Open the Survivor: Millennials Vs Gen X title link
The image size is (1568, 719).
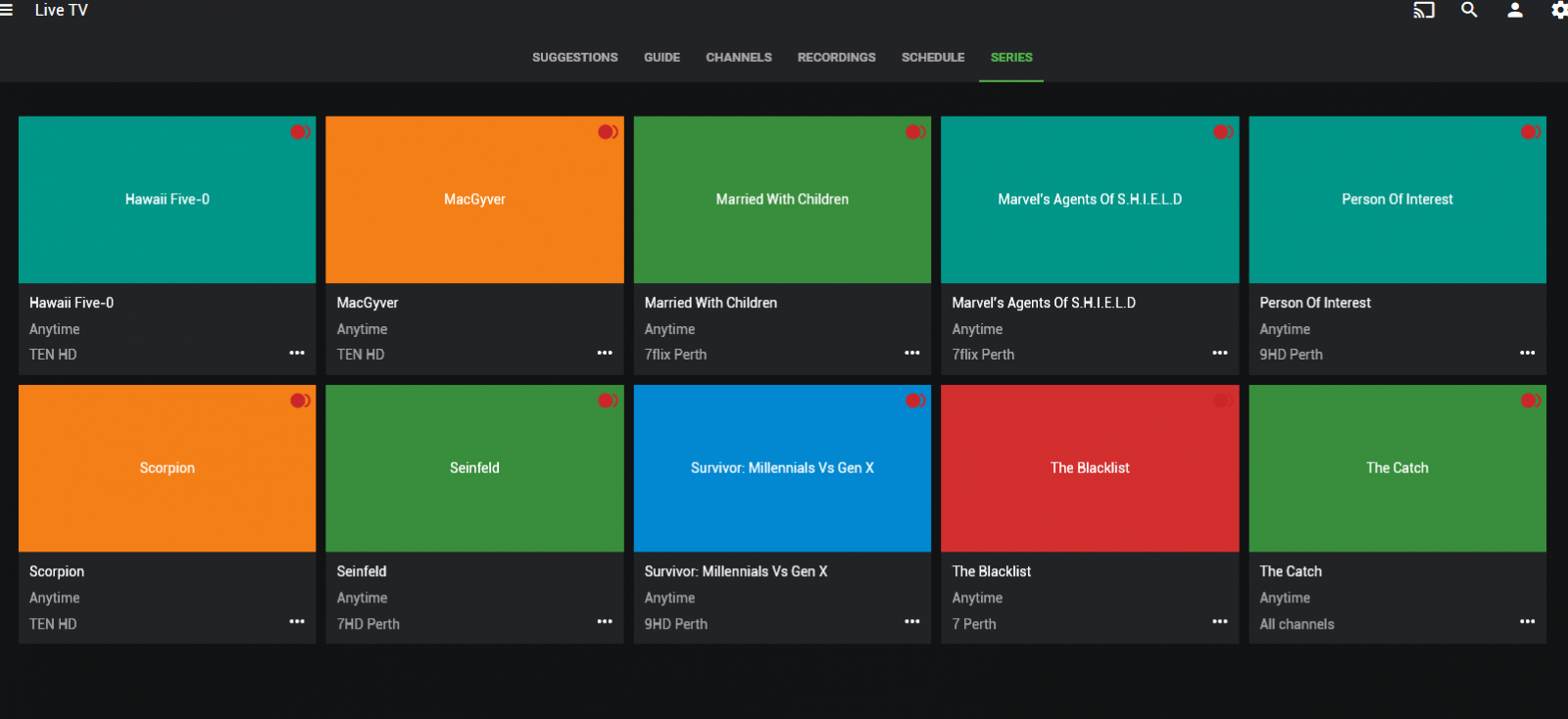click(736, 571)
